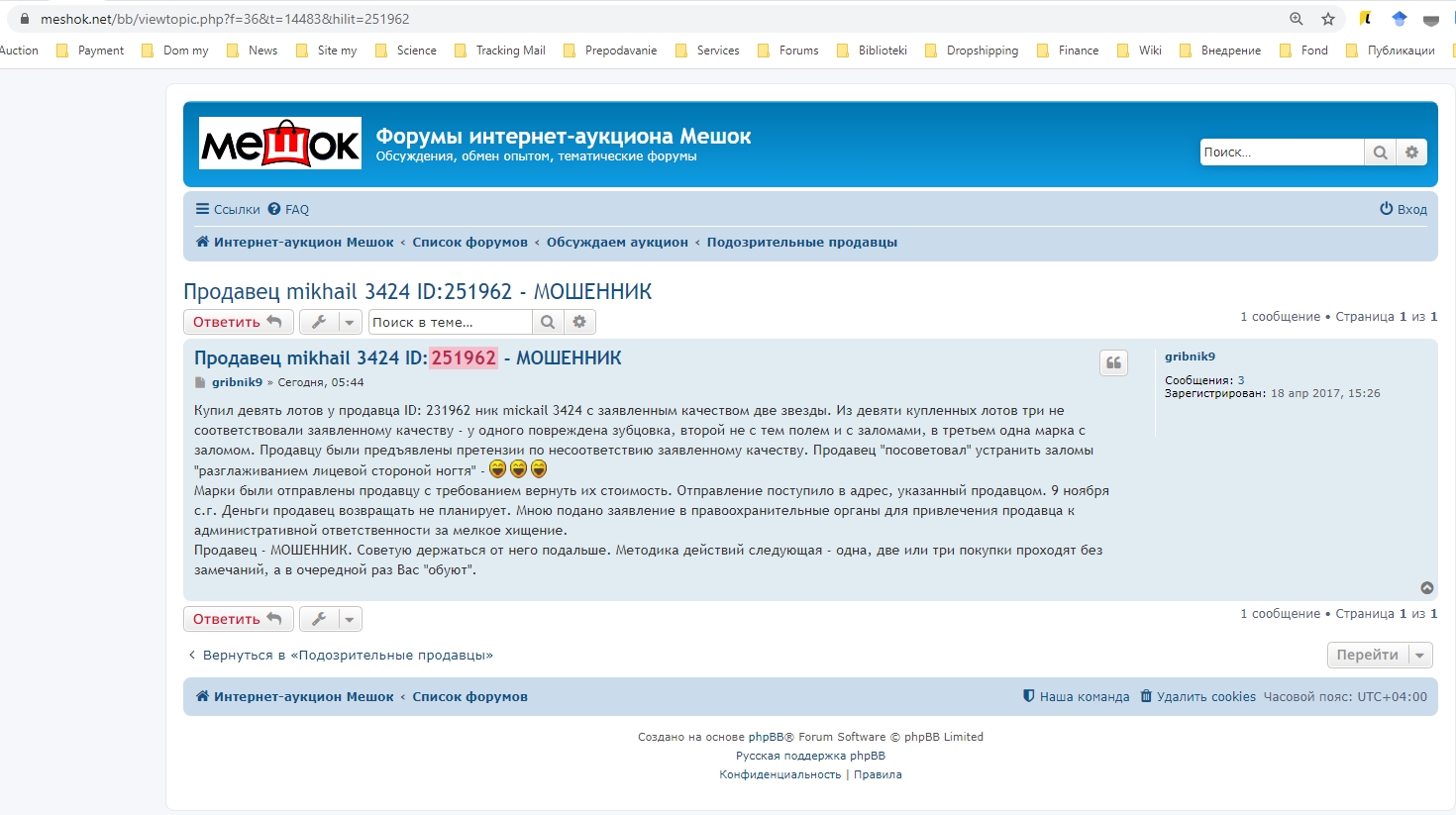The height and width of the screenshot is (815, 1456).
Task: Open the FAQ link
Action: tap(288, 209)
